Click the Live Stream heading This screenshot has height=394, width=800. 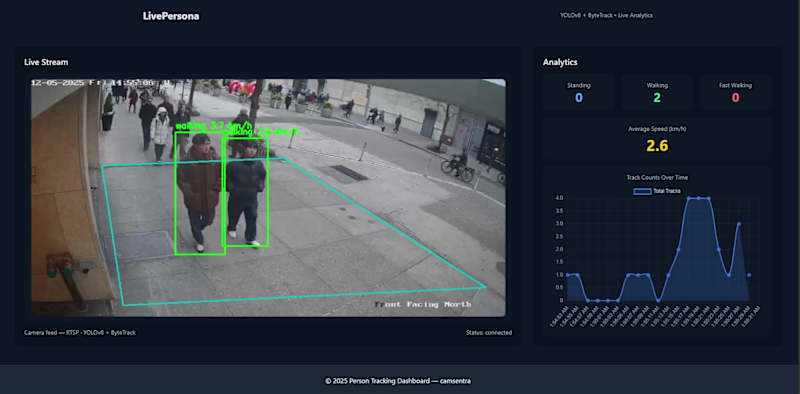tap(46, 62)
